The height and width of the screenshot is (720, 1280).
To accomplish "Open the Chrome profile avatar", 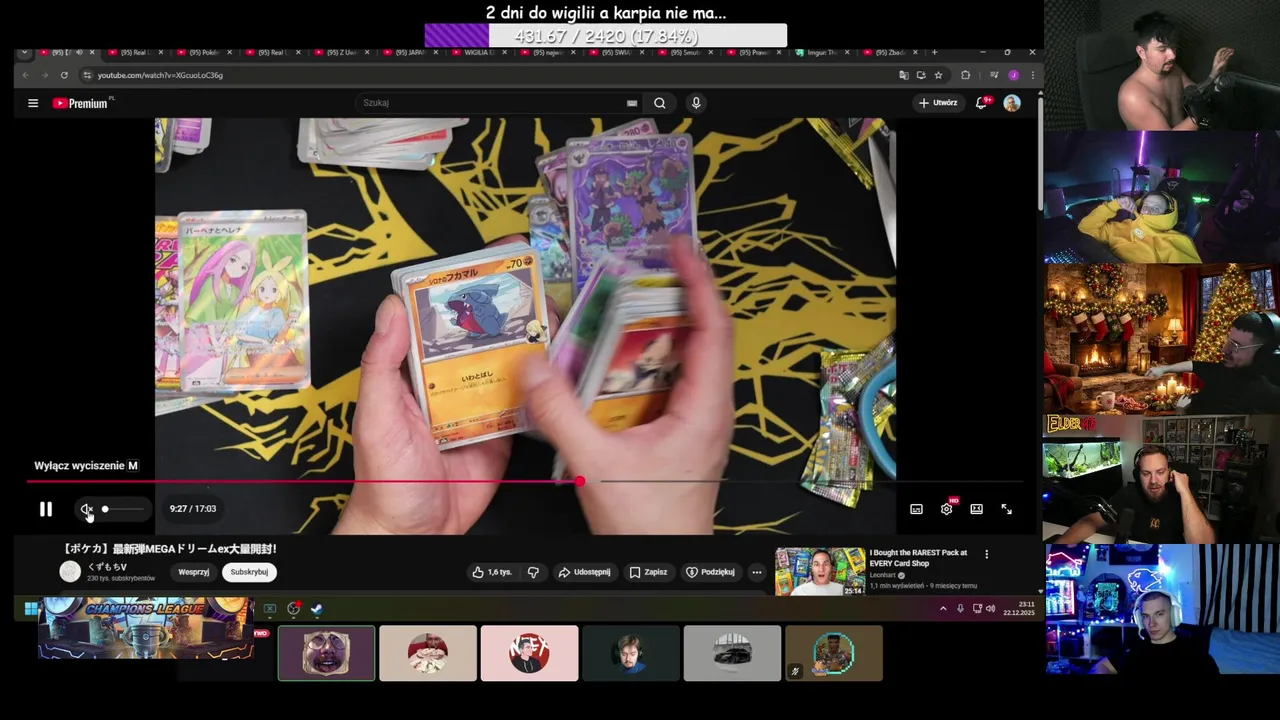I will 1013,75.
